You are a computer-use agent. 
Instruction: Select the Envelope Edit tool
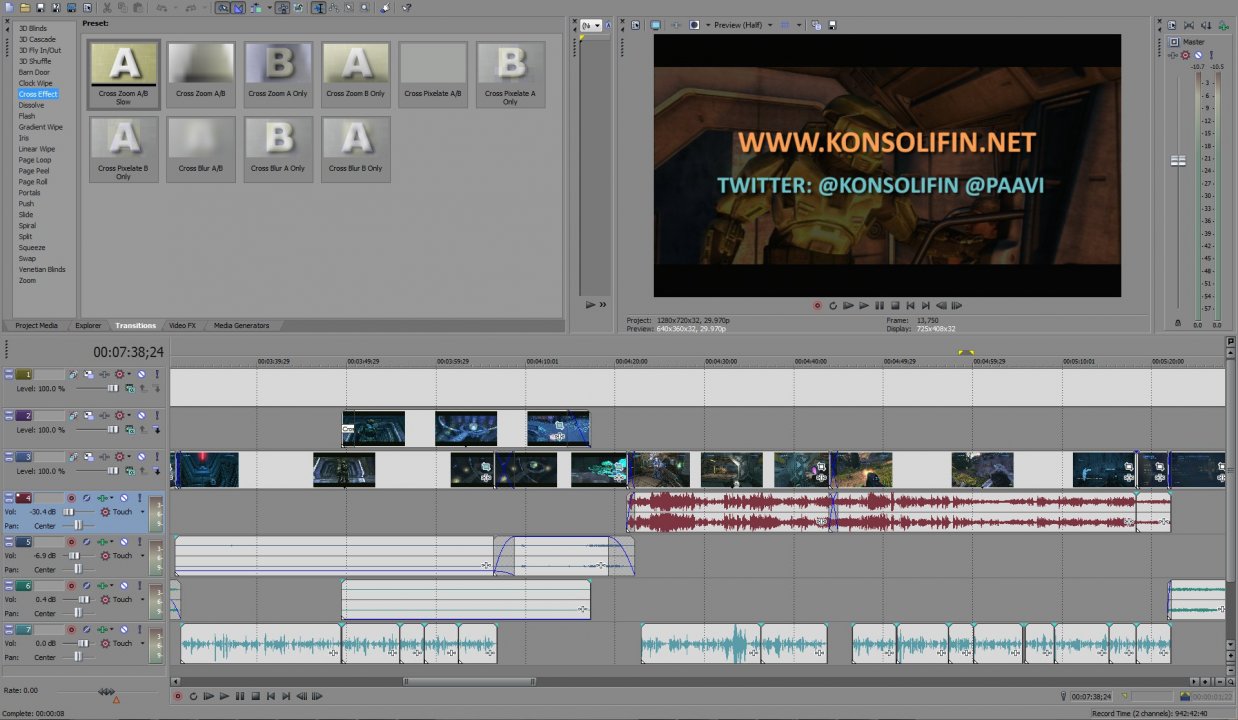[x=334, y=8]
